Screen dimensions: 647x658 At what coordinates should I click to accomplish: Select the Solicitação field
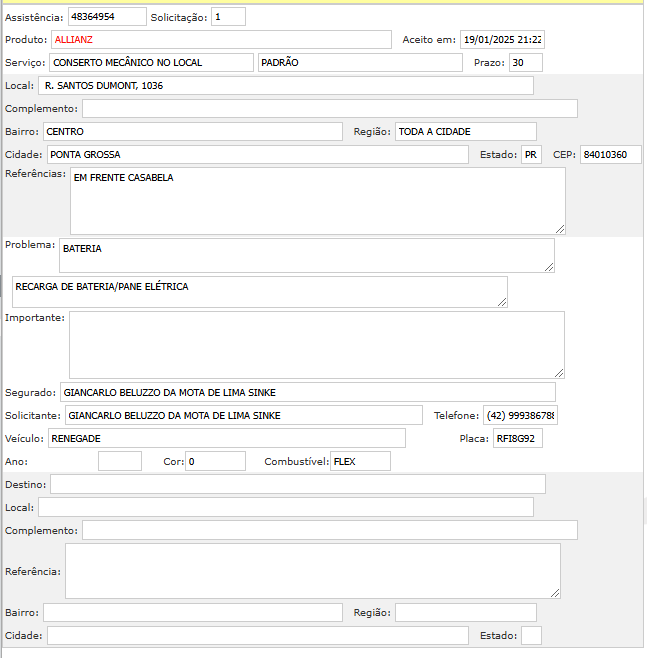pyautogui.click(x=228, y=17)
